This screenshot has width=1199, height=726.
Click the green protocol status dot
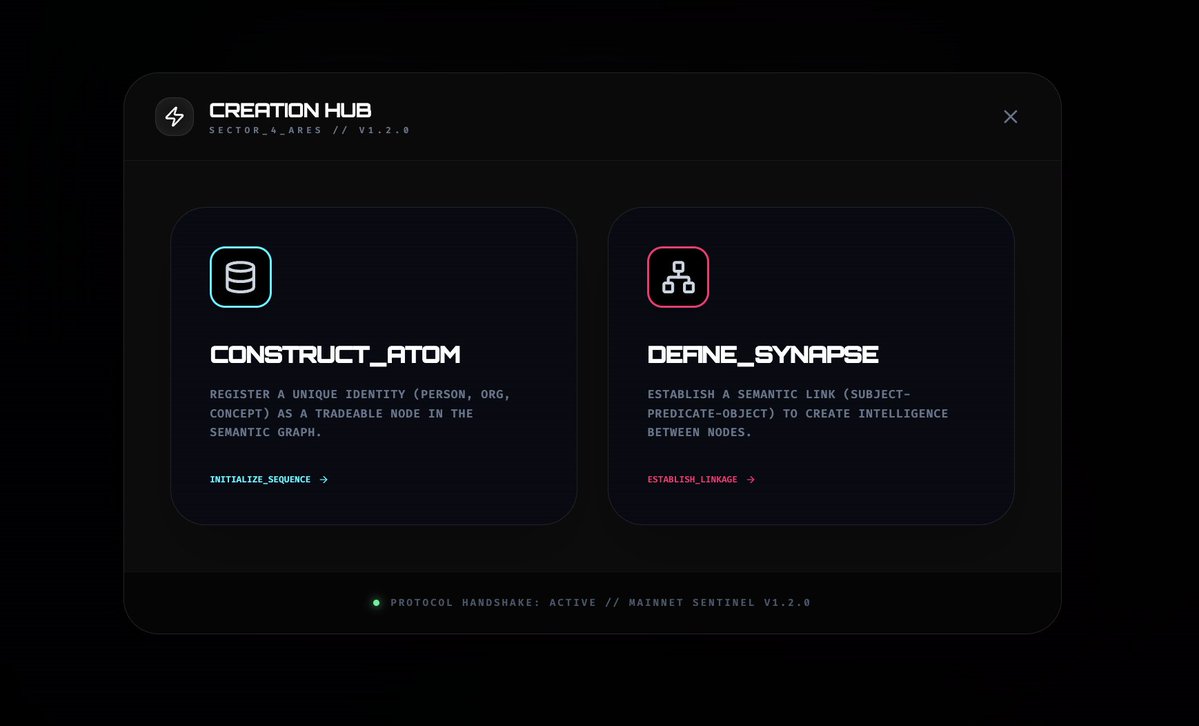pos(376,603)
